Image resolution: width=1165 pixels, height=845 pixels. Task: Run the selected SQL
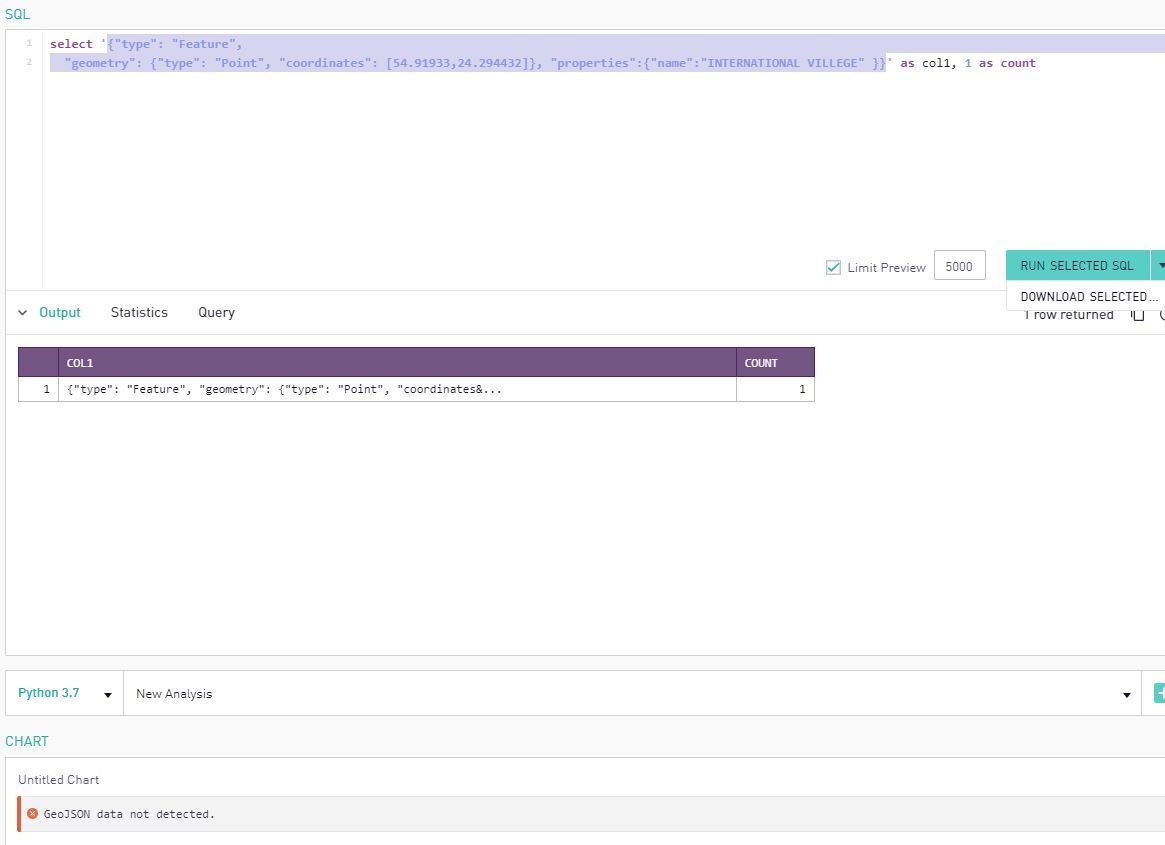click(1077, 265)
